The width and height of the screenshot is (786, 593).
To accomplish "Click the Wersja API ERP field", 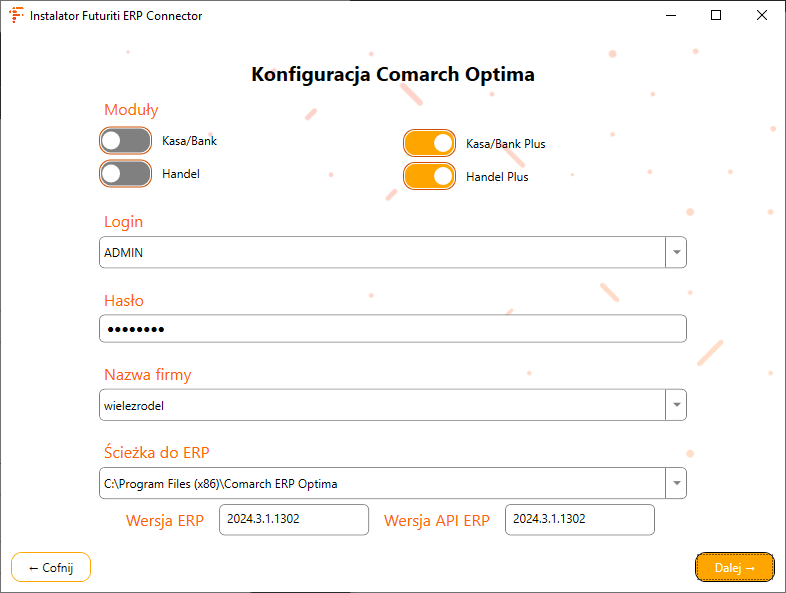I will (x=579, y=520).
